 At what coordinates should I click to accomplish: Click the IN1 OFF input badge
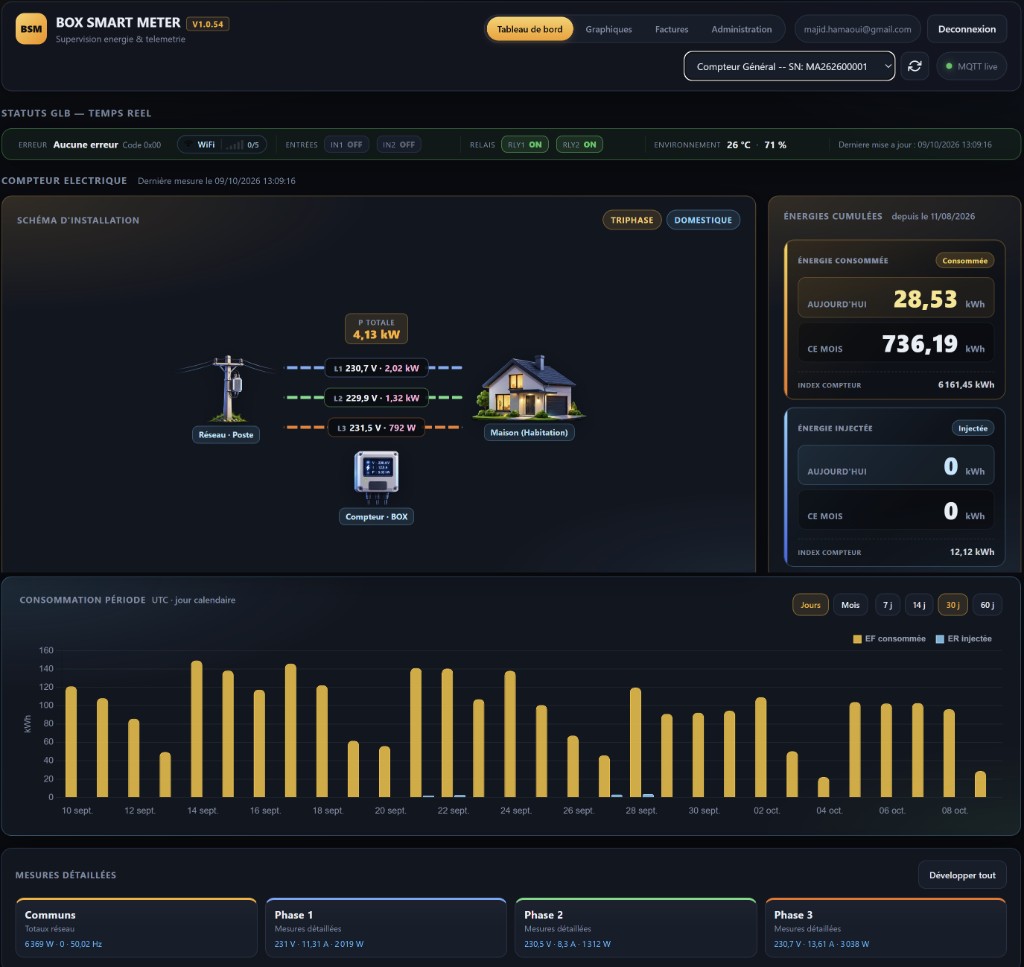(346, 144)
